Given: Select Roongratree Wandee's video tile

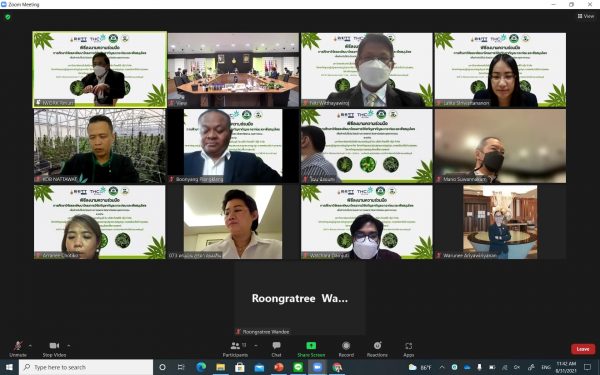Looking at the screenshot, I should pos(300,298).
